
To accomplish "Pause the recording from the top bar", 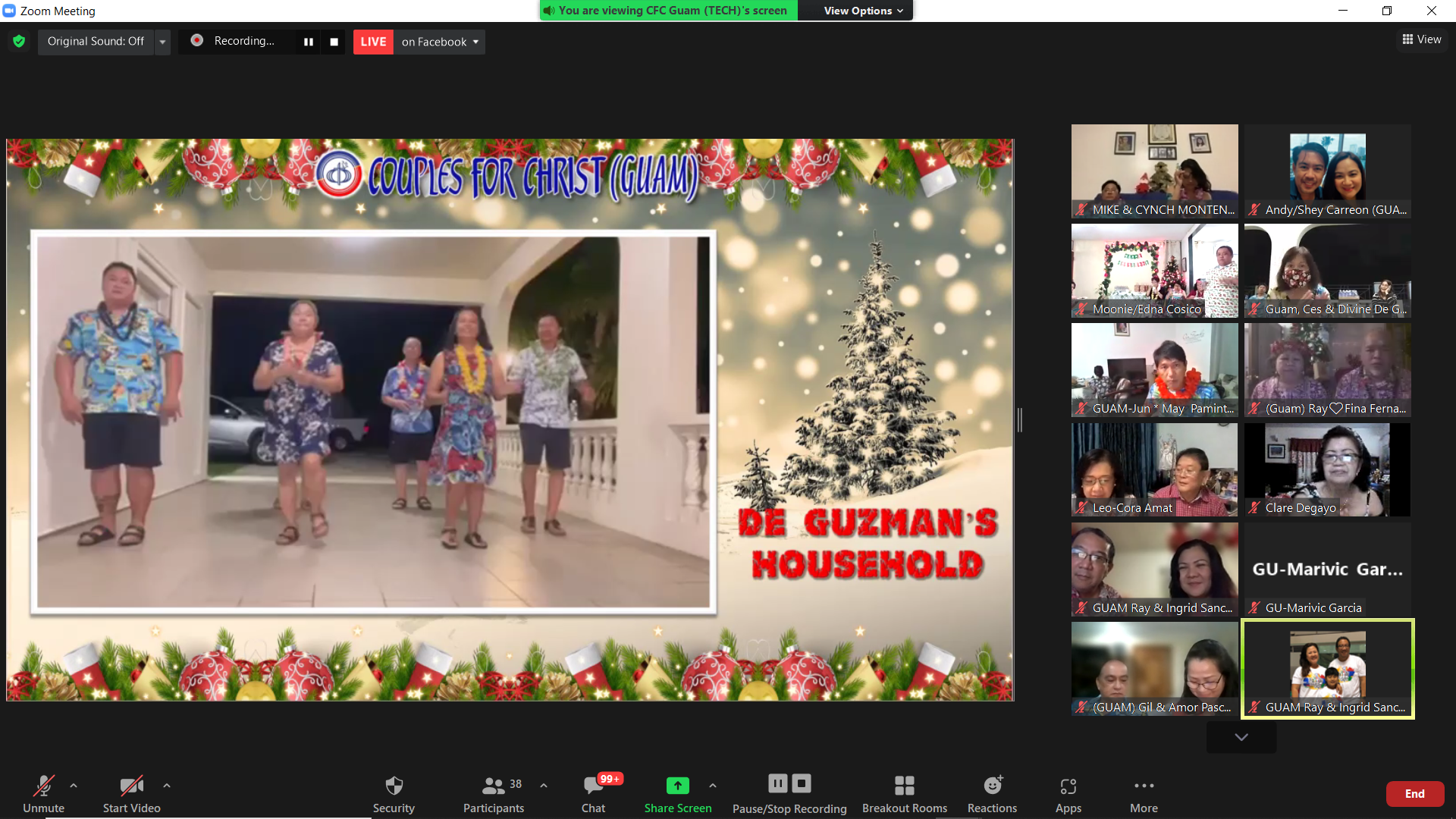I will coord(309,42).
